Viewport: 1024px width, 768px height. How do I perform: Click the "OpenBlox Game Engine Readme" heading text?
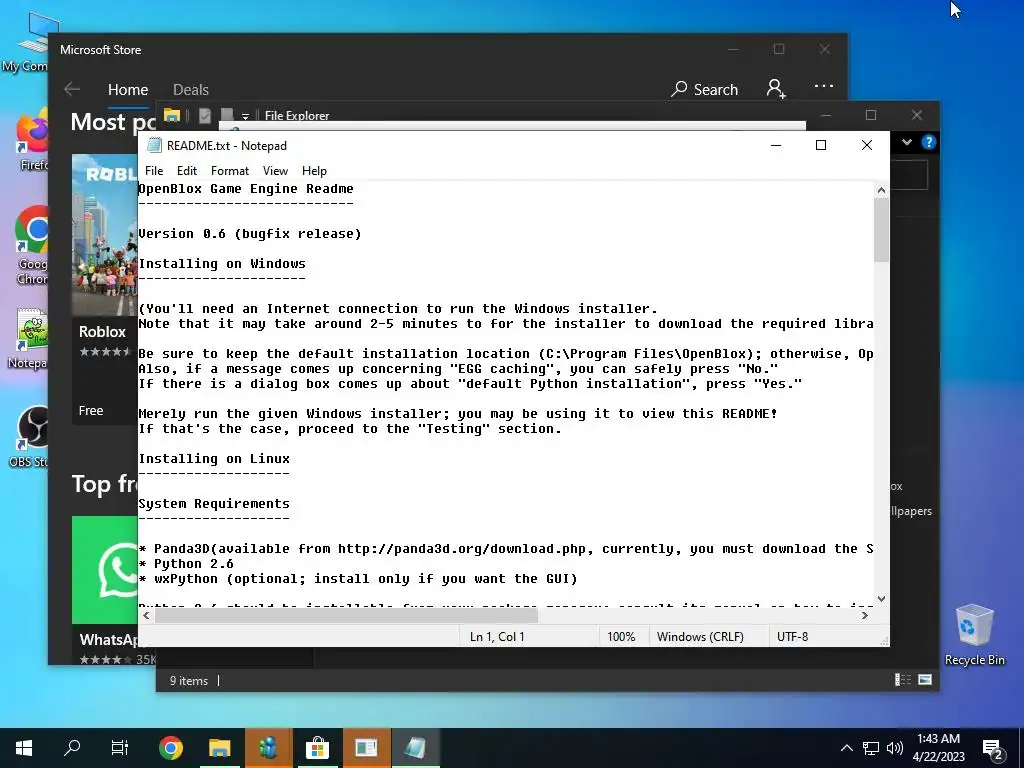(x=246, y=189)
